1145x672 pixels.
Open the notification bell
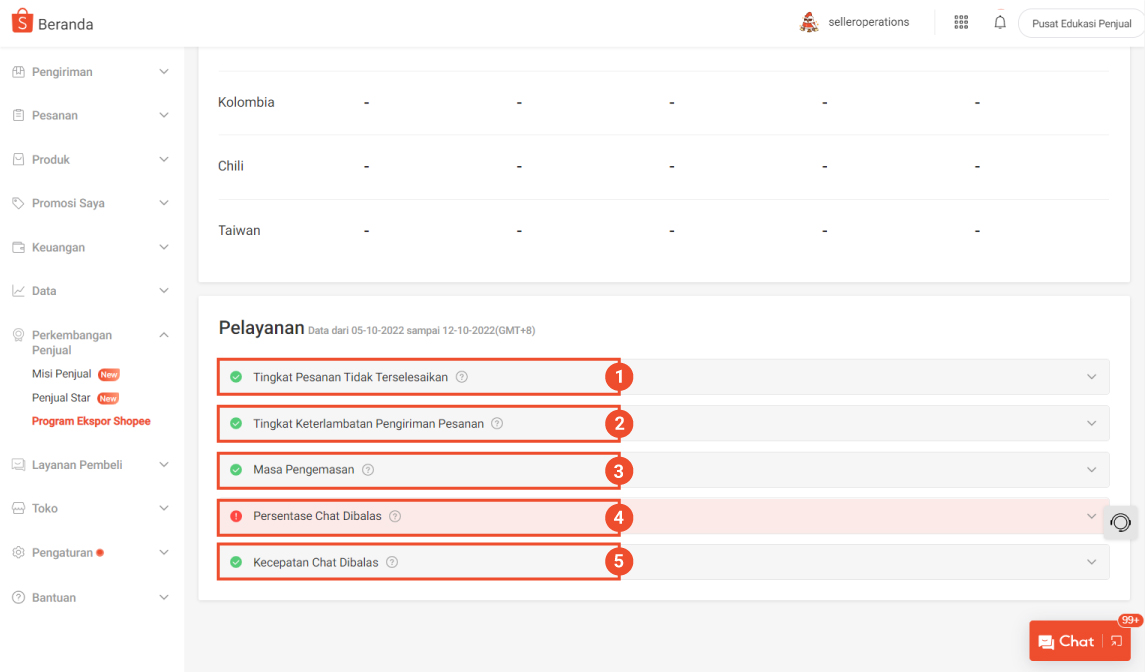[1000, 21]
